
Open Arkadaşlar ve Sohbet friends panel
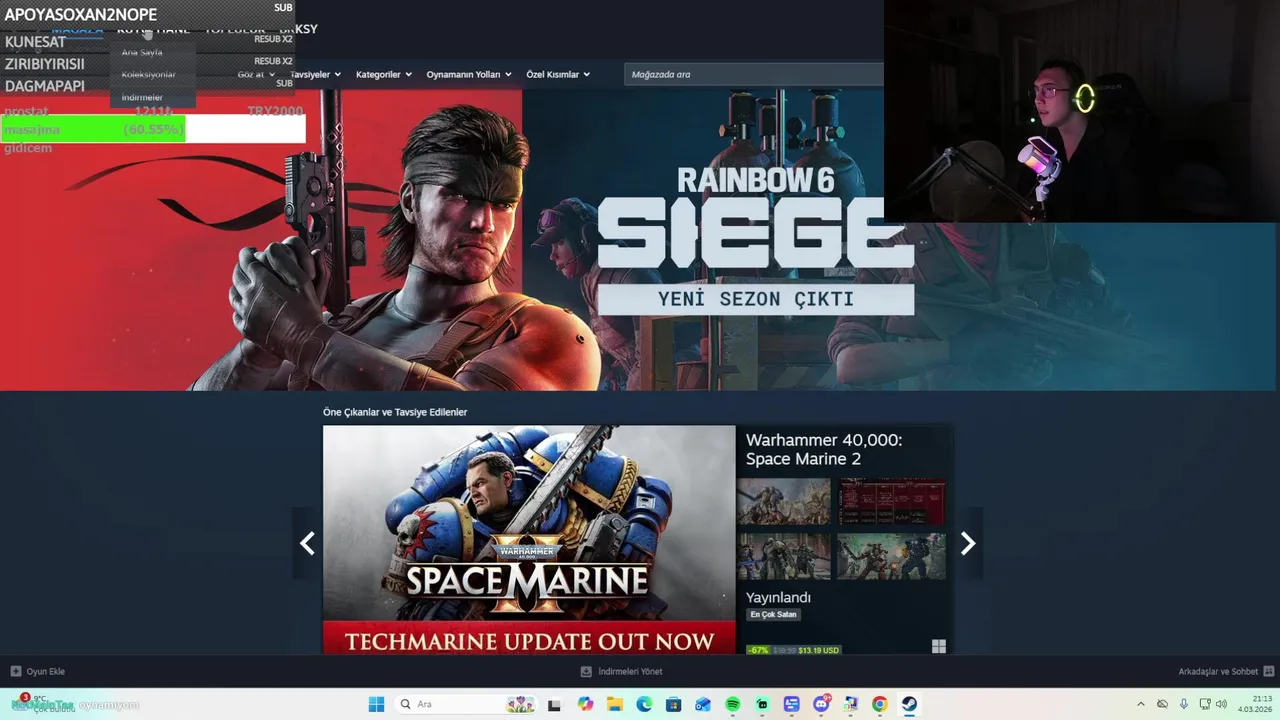pyautogui.click(x=1225, y=671)
